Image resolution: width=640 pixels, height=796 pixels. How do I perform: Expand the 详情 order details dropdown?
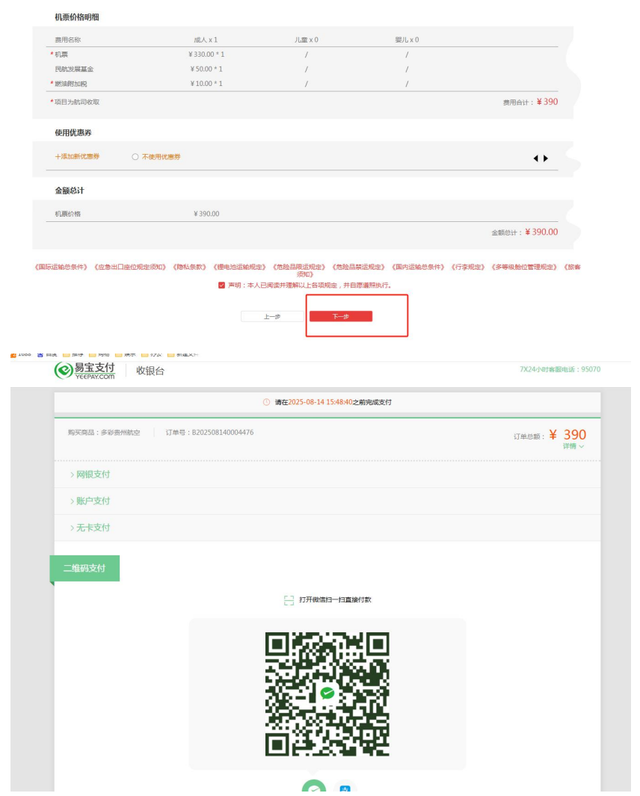click(x=573, y=446)
